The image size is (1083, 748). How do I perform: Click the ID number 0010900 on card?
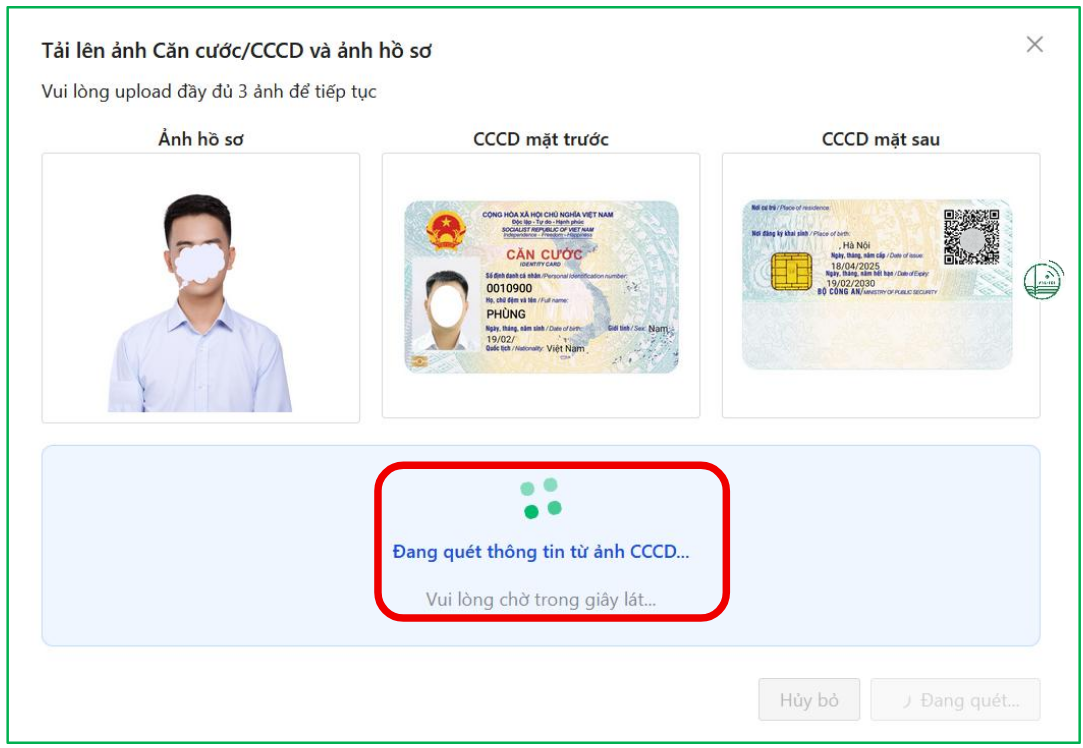pos(509,288)
